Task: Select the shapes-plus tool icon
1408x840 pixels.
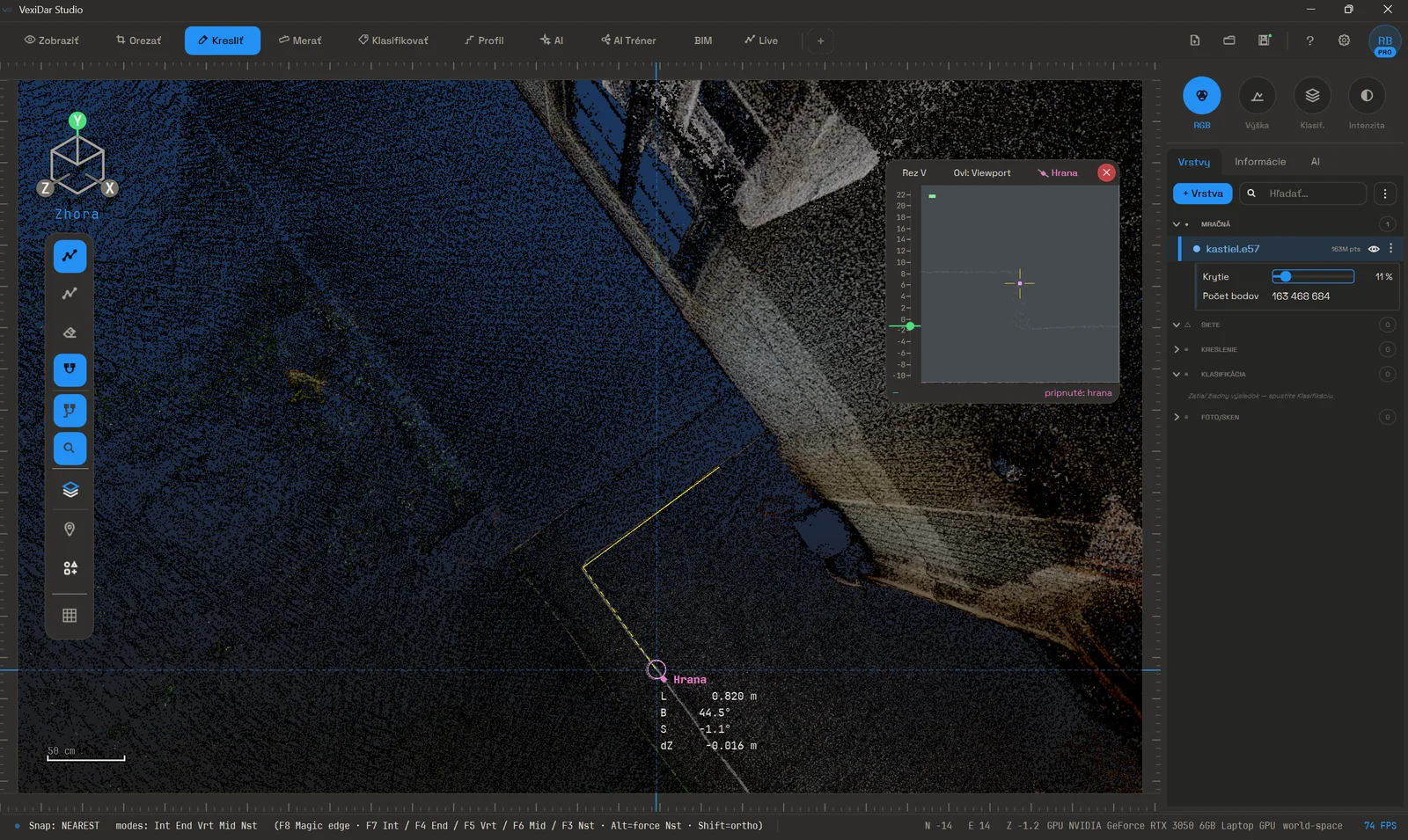Action: pos(70,568)
